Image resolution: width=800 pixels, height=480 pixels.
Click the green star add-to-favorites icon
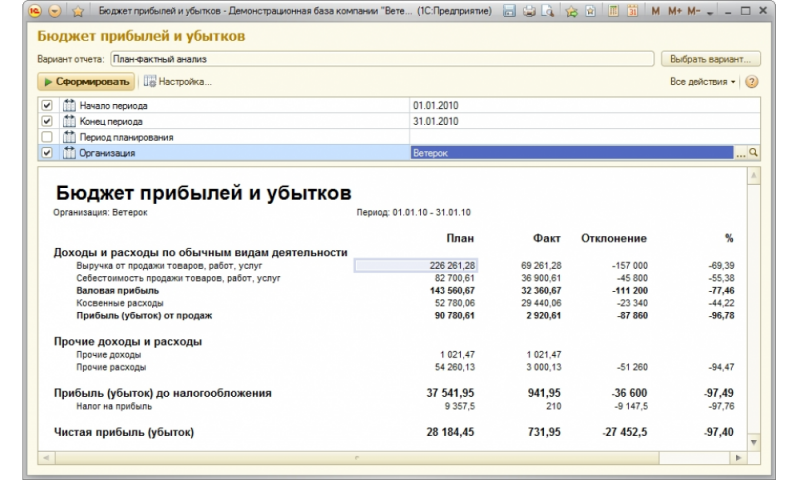tap(571, 11)
